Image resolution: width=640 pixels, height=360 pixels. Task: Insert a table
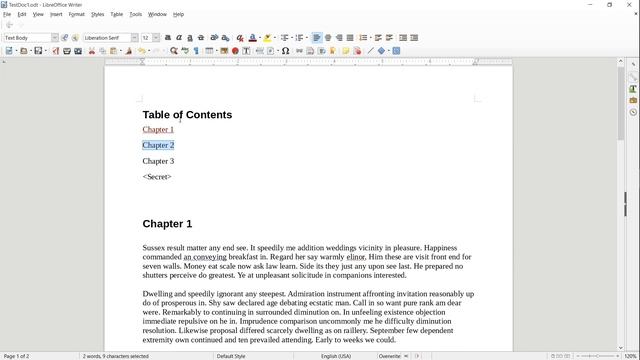click(209, 51)
